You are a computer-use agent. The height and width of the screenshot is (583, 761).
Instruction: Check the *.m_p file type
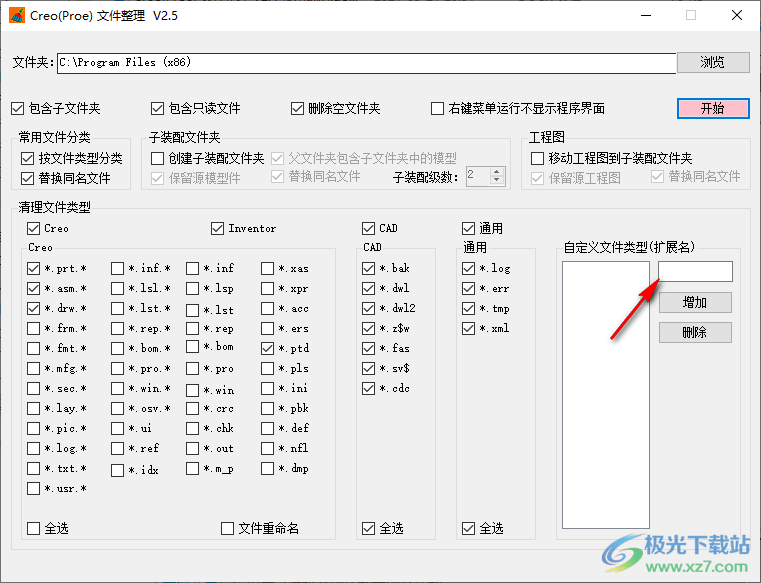[193, 468]
